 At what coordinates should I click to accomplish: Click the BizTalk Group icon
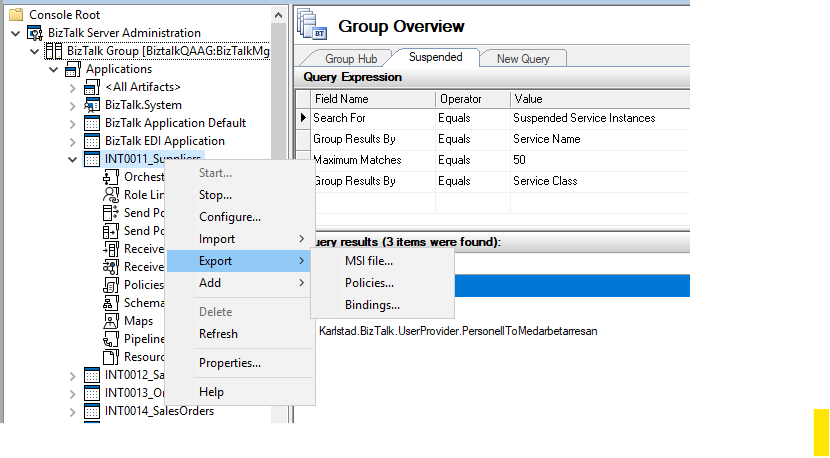click(x=53, y=51)
